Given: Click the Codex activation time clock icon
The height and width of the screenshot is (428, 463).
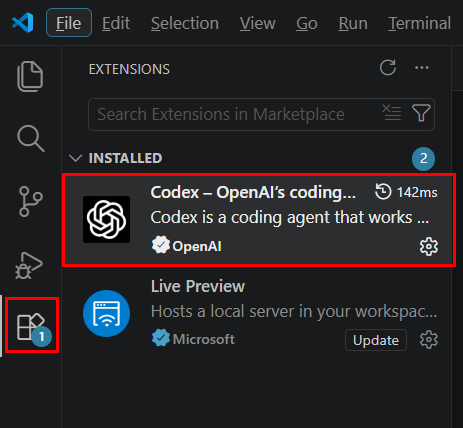Looking at the screenshot, I should (x=383, y=192).
